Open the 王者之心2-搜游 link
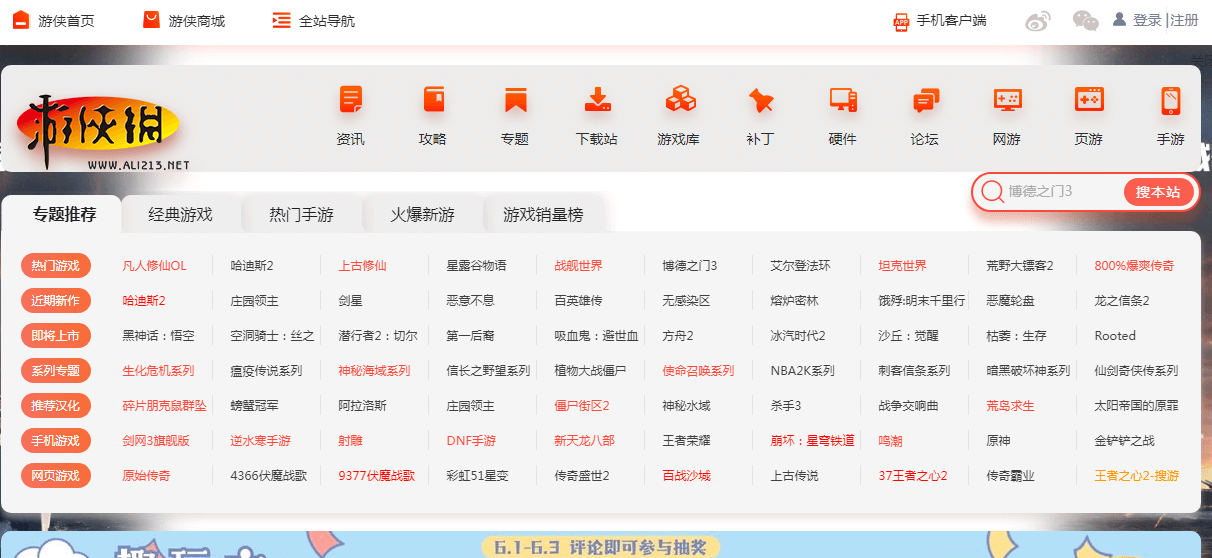 pos(1136,476)
